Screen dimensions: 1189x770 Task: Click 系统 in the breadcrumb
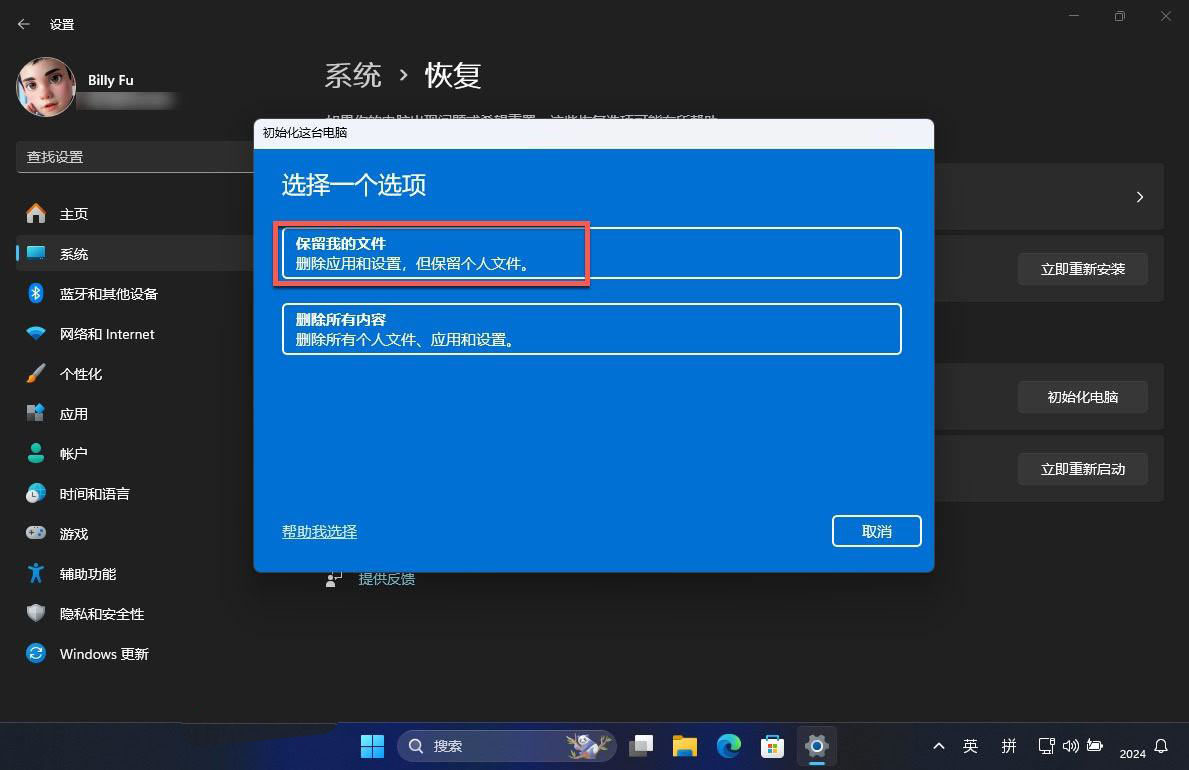point(353,75)
